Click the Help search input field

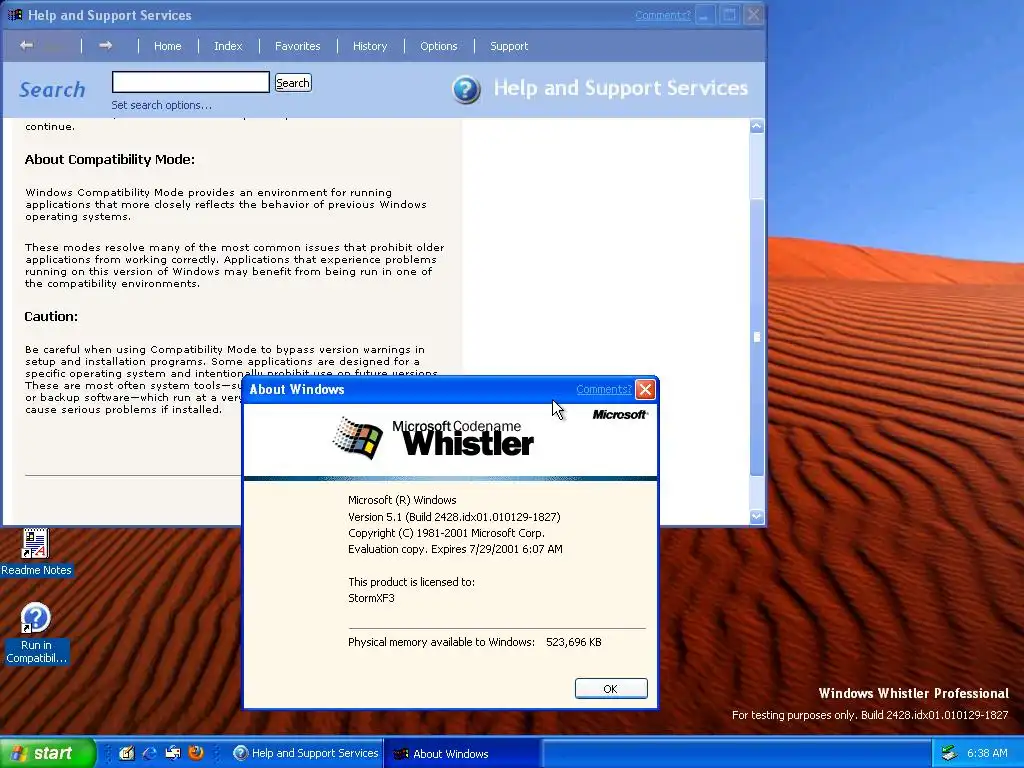tap(191, 82)
